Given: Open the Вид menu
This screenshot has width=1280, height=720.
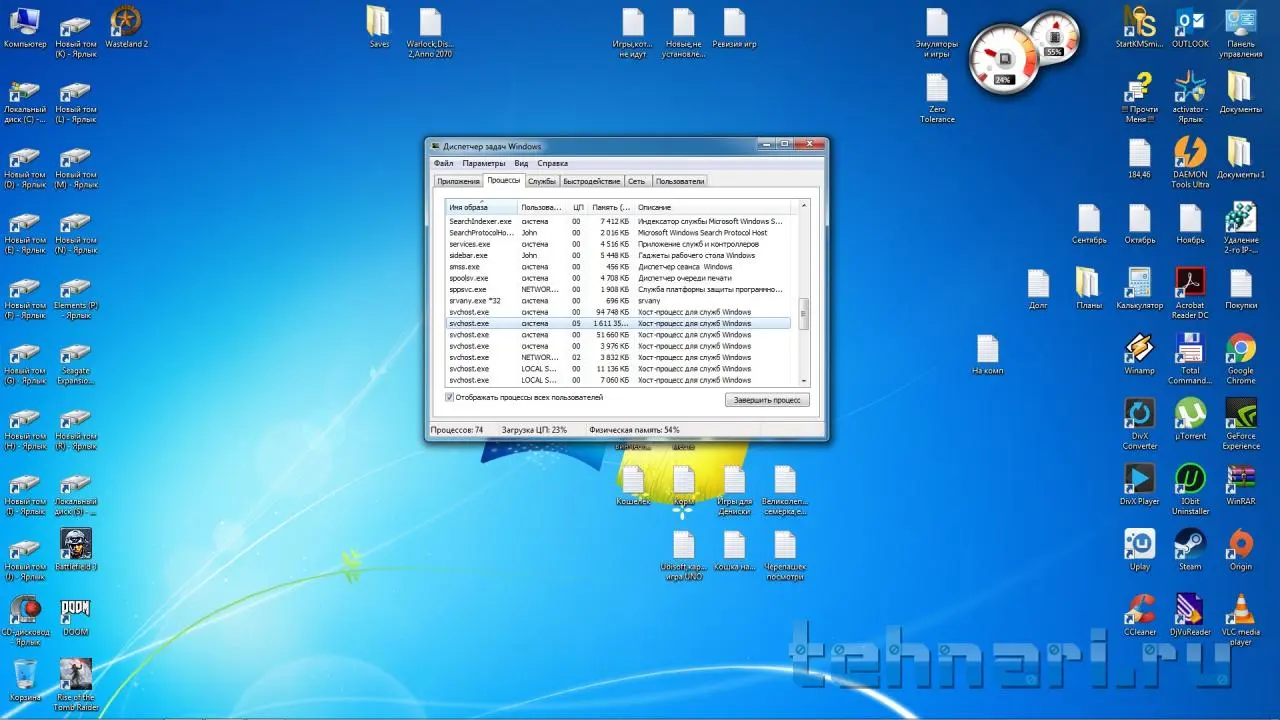Looking at the screenshot, I should coord(521,163).
